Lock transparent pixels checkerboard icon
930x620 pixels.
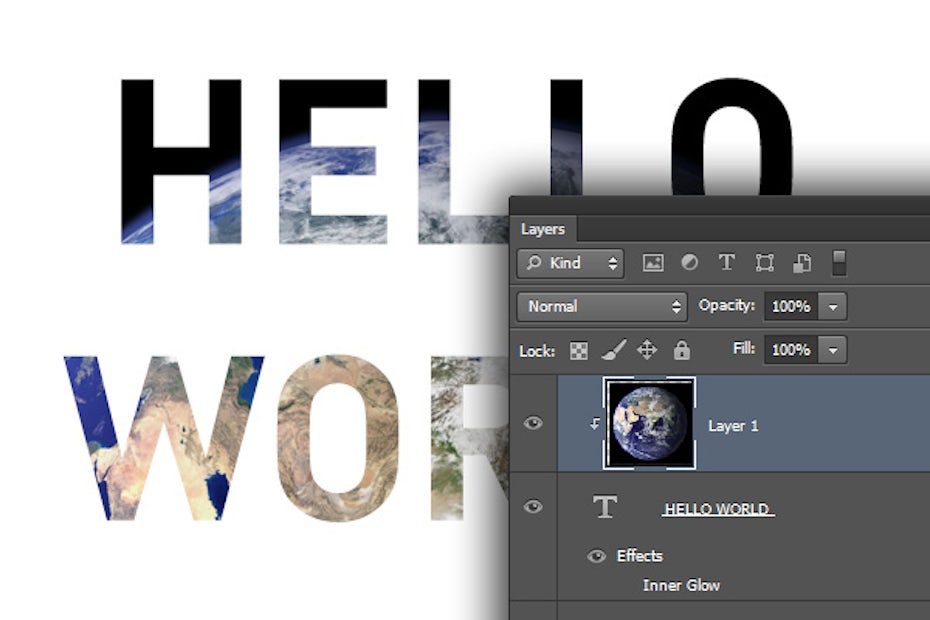[578, 350]
